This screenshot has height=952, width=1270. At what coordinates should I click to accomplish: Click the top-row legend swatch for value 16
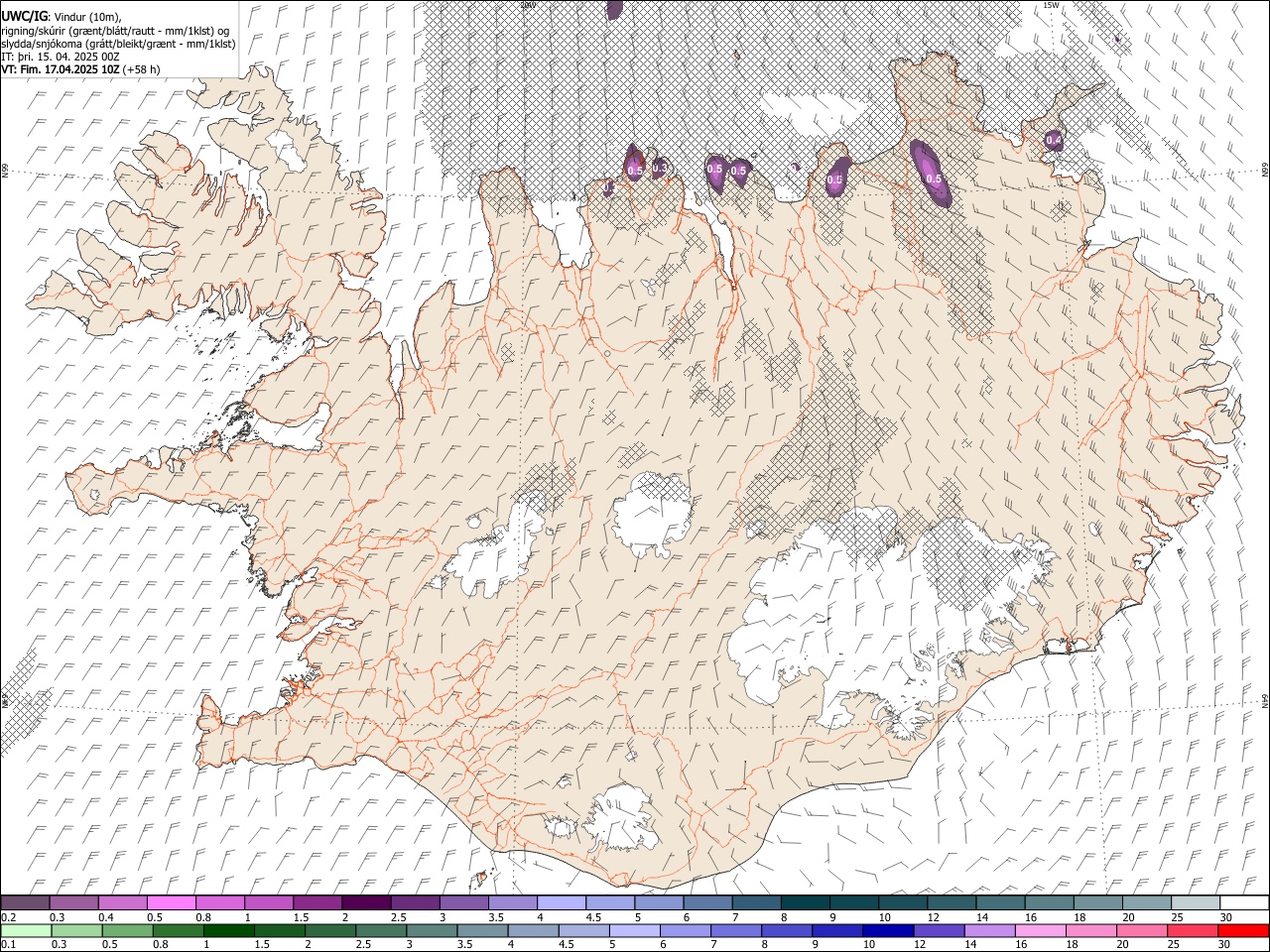click(x=1047, y=903)
